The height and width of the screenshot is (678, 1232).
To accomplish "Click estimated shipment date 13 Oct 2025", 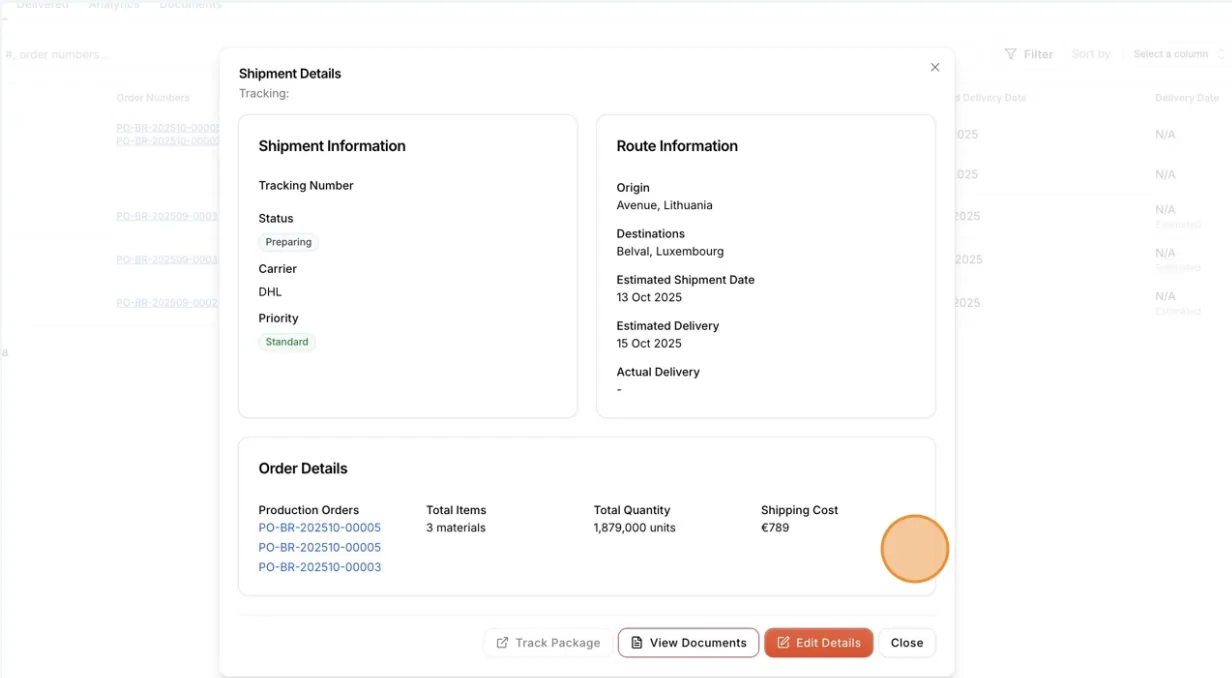I will point(649,297).
